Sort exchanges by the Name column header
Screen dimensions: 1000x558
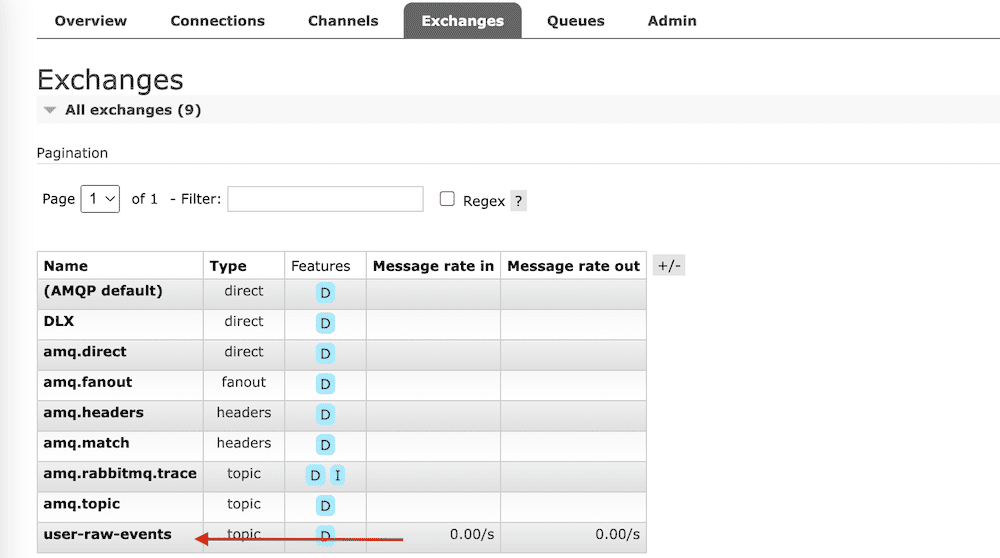click(x=66, y=266)
